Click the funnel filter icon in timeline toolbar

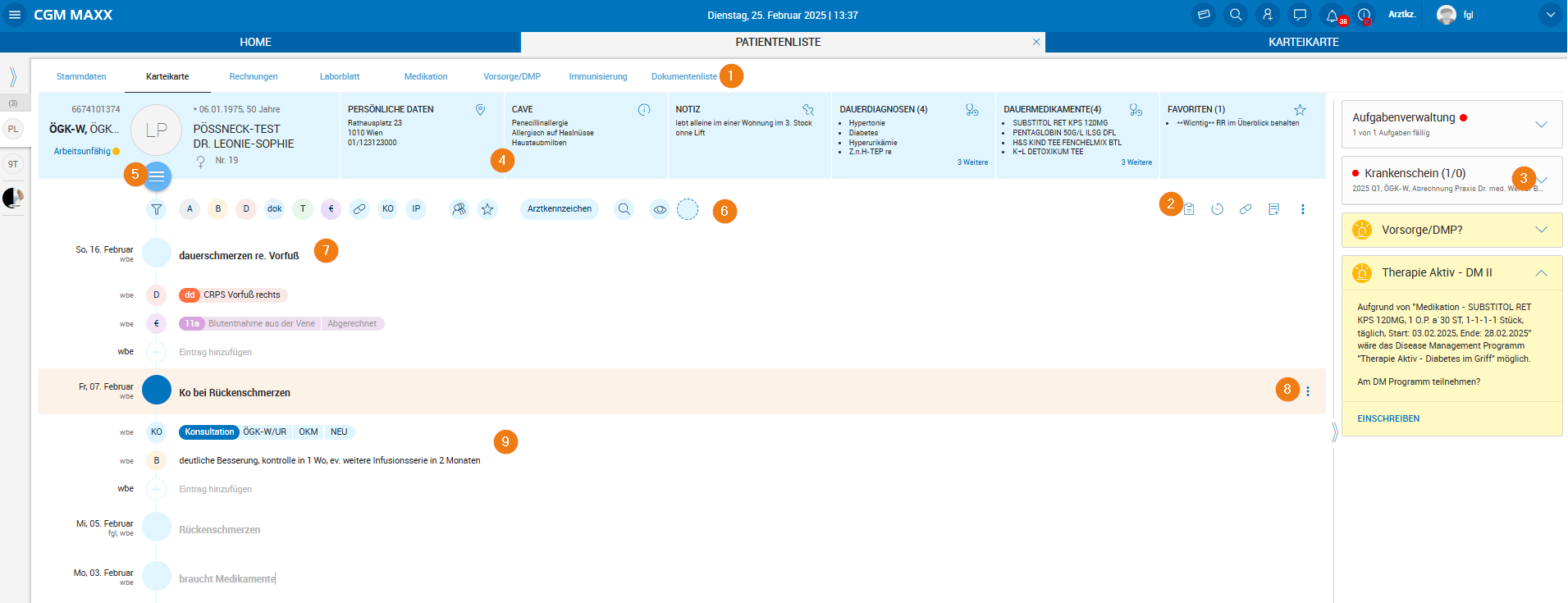click(156, 209)
